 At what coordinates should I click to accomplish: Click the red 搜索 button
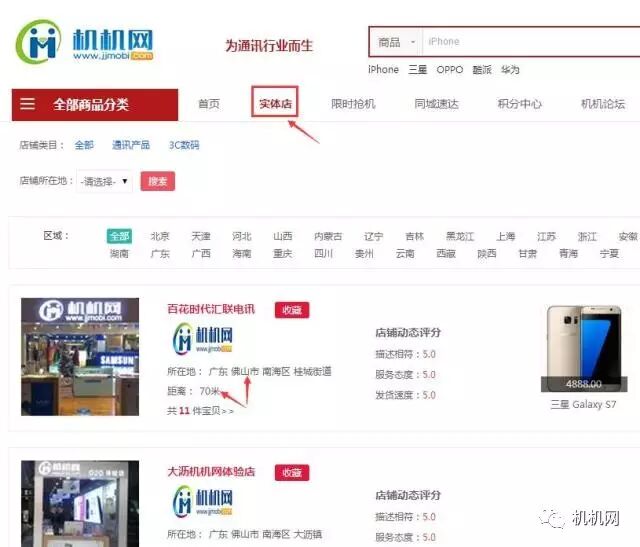click(158, 181)
